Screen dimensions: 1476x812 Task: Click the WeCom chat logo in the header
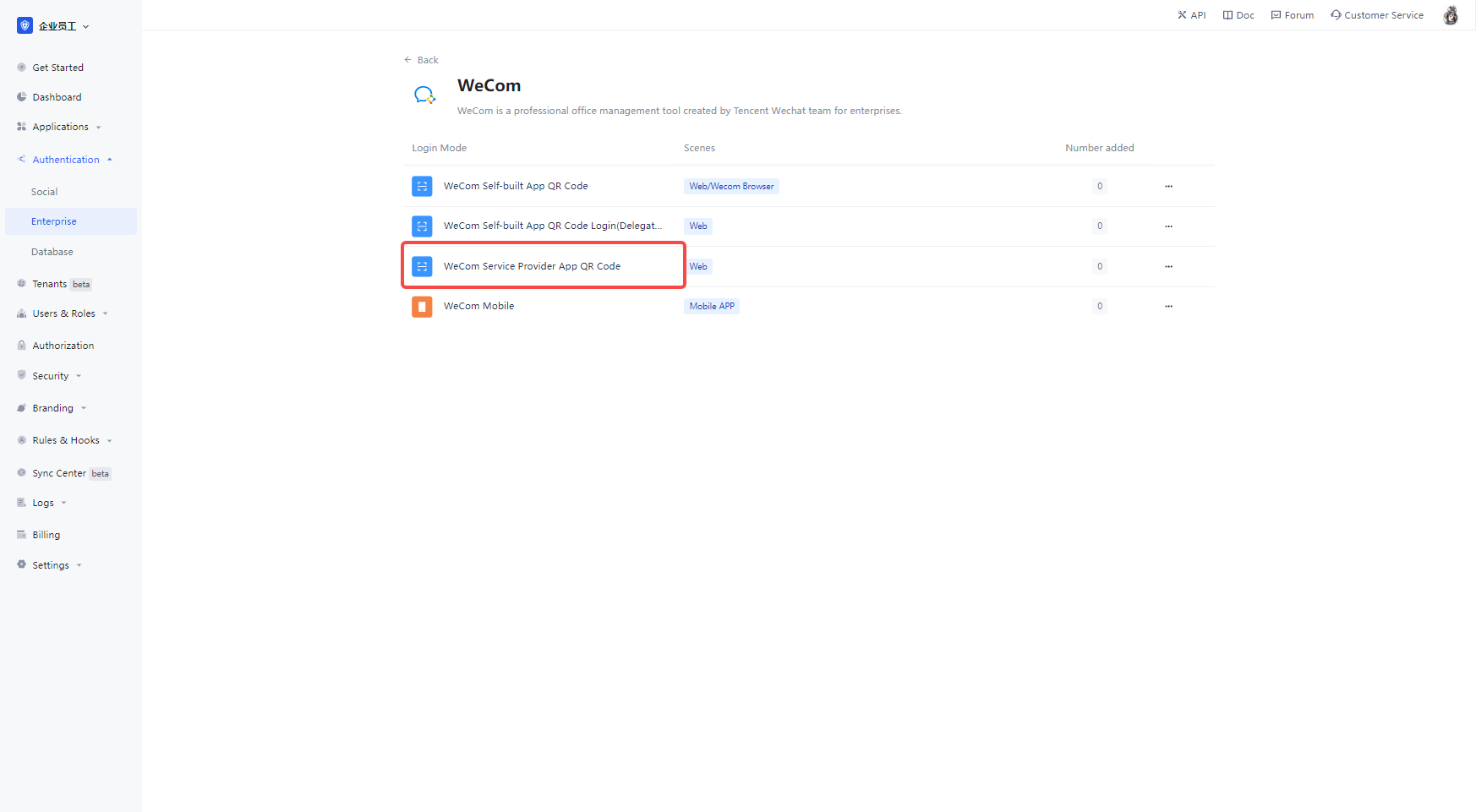coord(424,94)
